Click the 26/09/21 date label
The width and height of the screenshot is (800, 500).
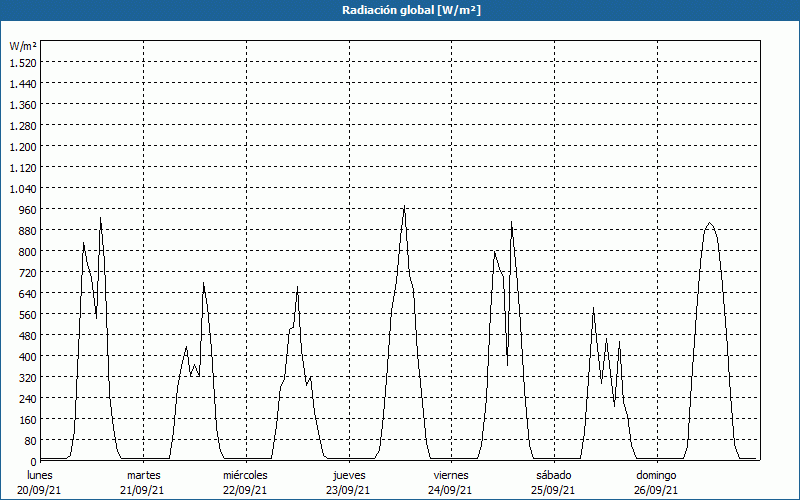pyautogui.click(x=656, y=490)
